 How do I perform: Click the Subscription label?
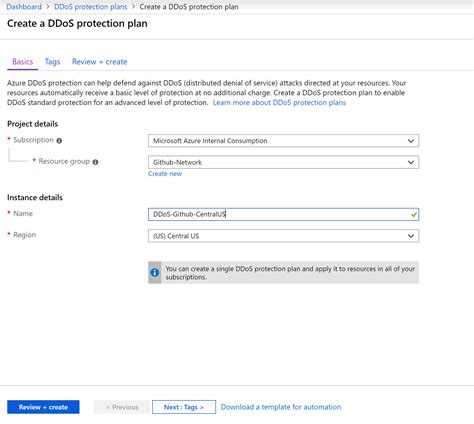coord(33,140)
